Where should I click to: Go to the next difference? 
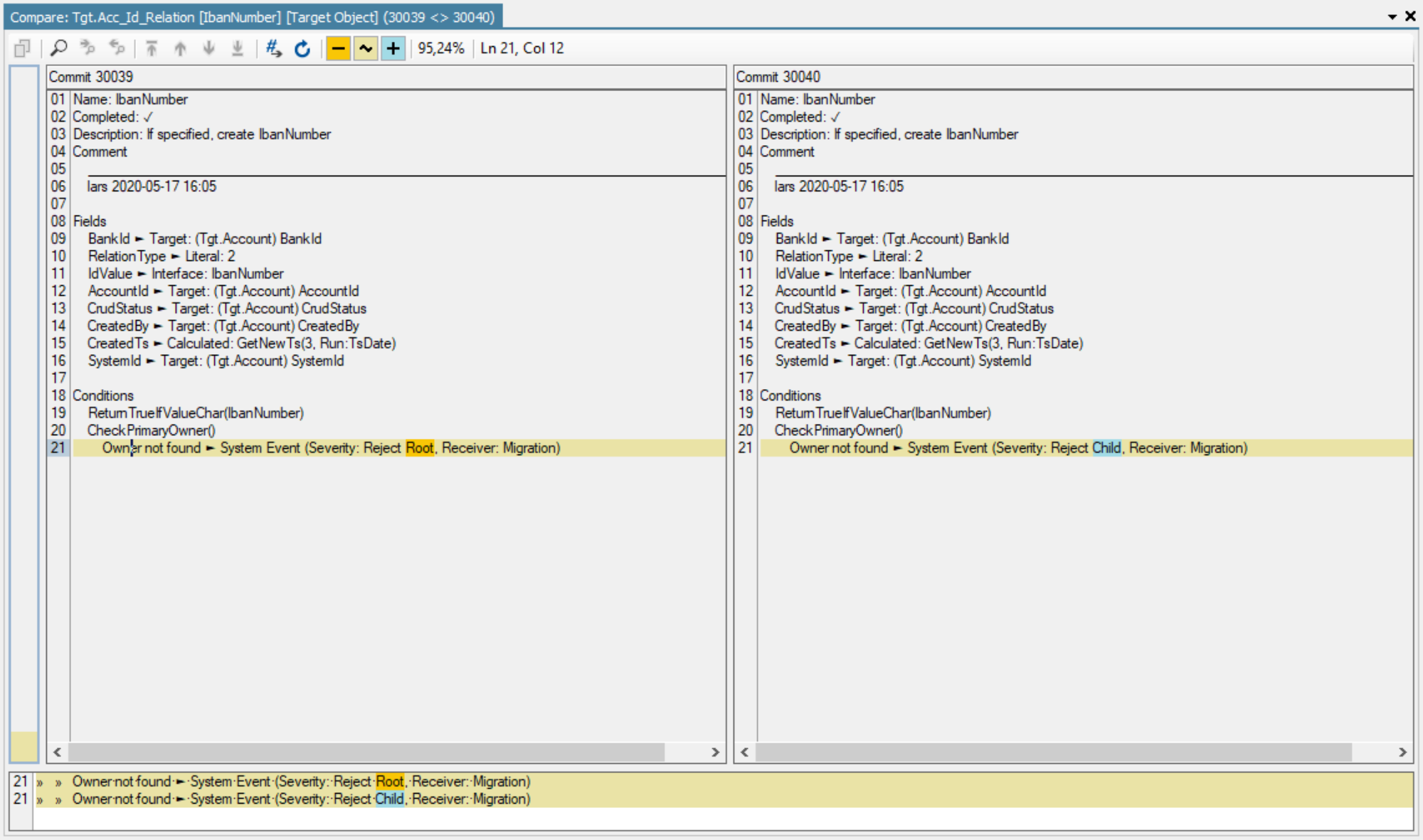click(x=208, y=48)
